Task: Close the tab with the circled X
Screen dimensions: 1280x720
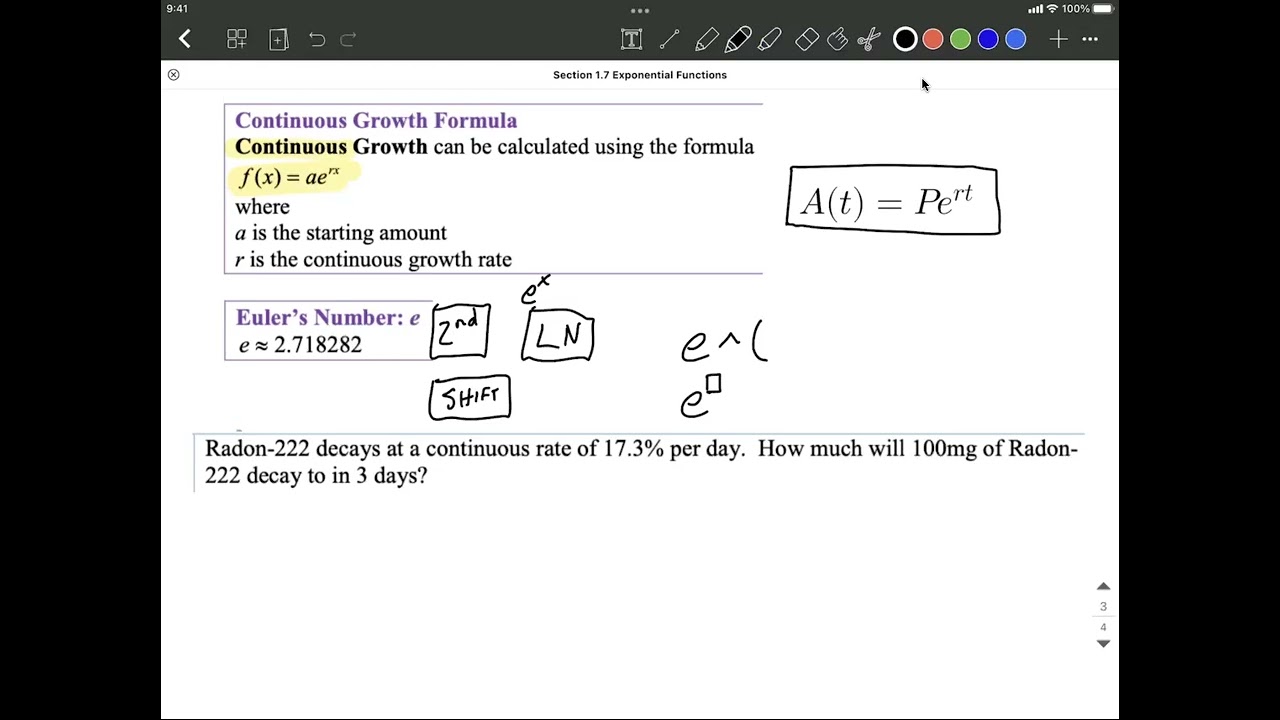Action: click(x=173, y=75)
